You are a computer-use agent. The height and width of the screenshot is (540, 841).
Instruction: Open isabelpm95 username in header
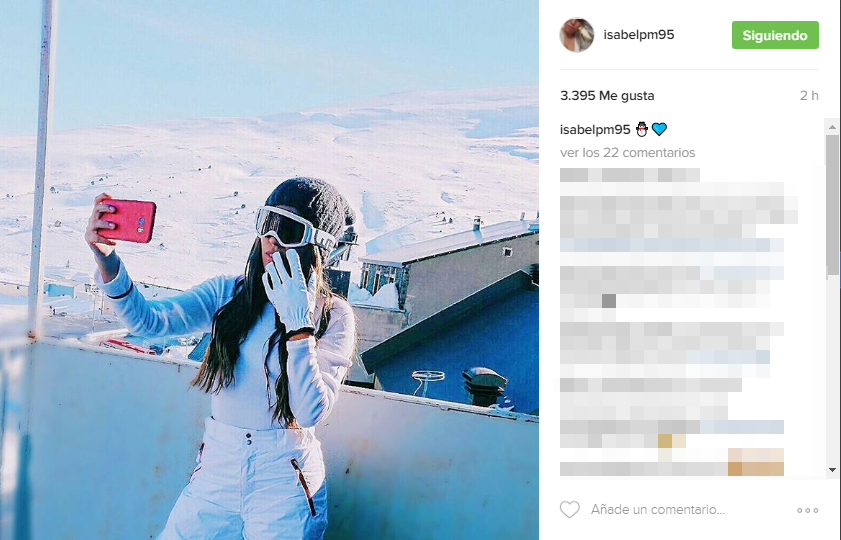click(638, 35)
